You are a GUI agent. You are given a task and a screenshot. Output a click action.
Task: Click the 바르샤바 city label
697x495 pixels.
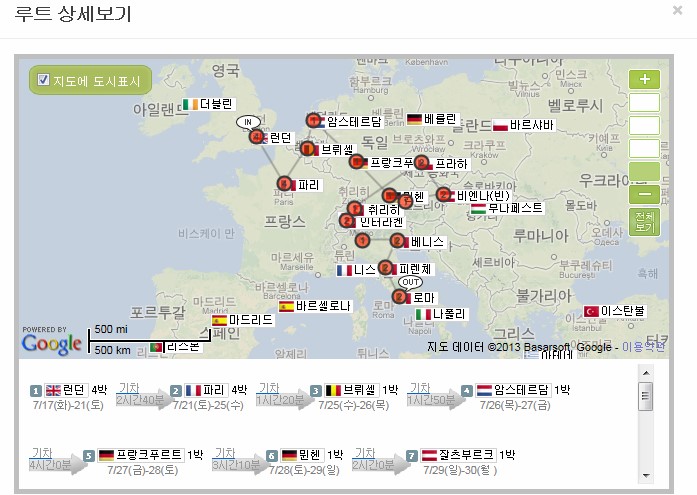524,125
